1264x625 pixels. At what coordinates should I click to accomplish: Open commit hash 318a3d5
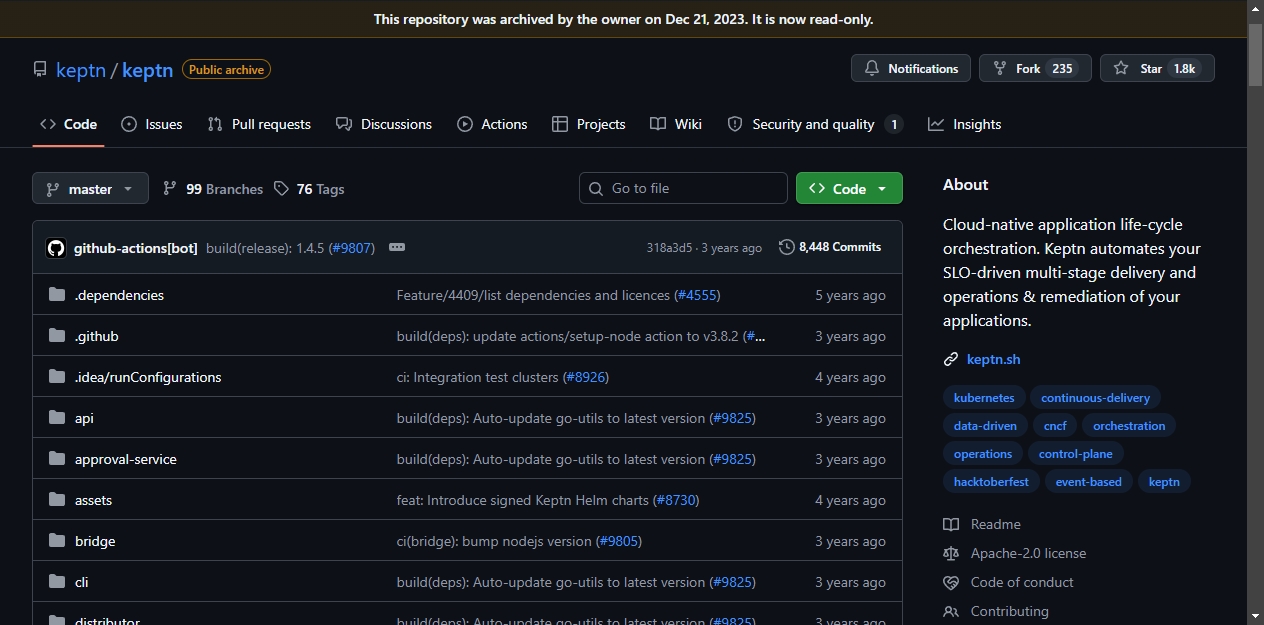pos(669,248)
